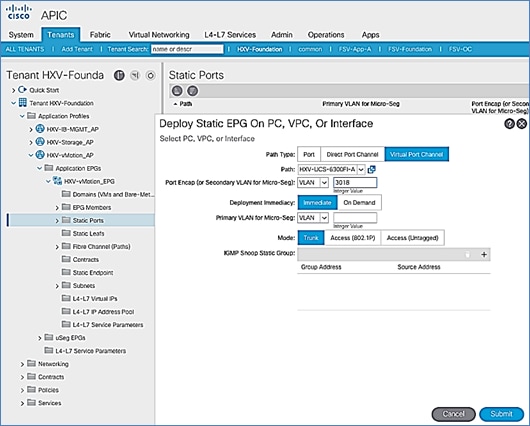Click the copy icon next to the Path field
530x426 pixels.
[371, 169]
